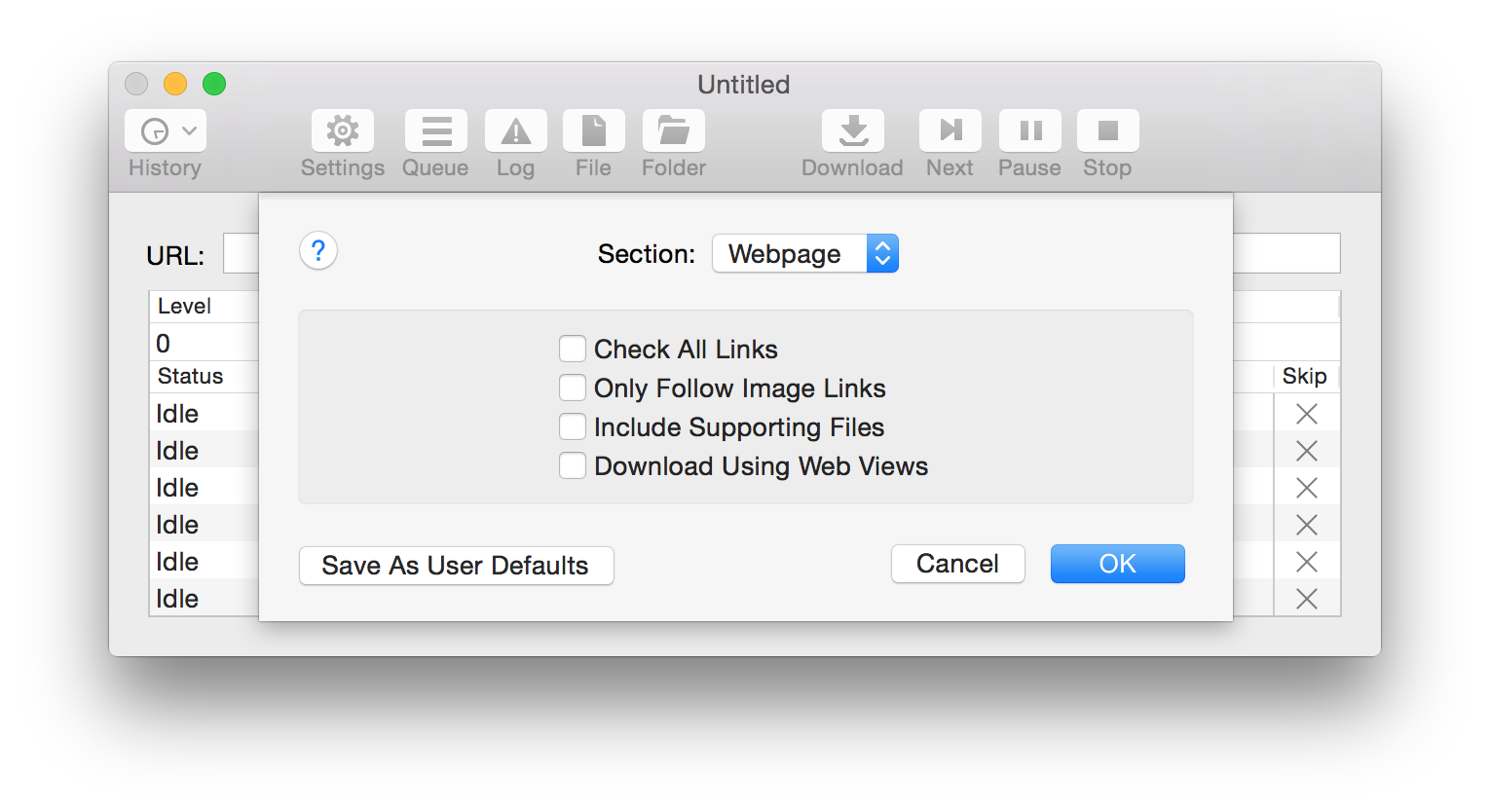Viewport: 1490px width, 812px height.
Task: Tick Download Using Web Views checkbox
Action: [x=573, y=465]
